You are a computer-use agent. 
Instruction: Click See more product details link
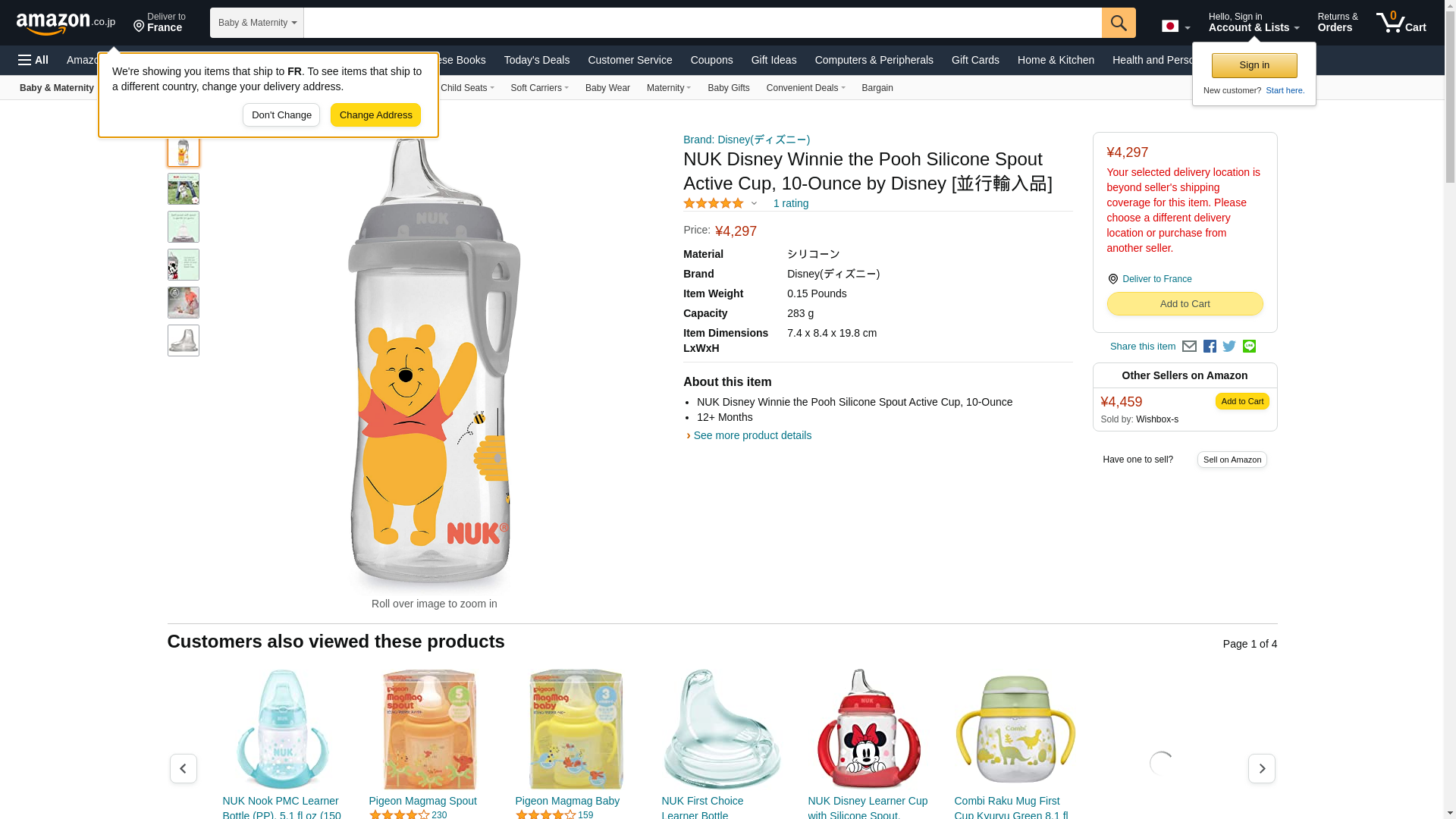752,435
